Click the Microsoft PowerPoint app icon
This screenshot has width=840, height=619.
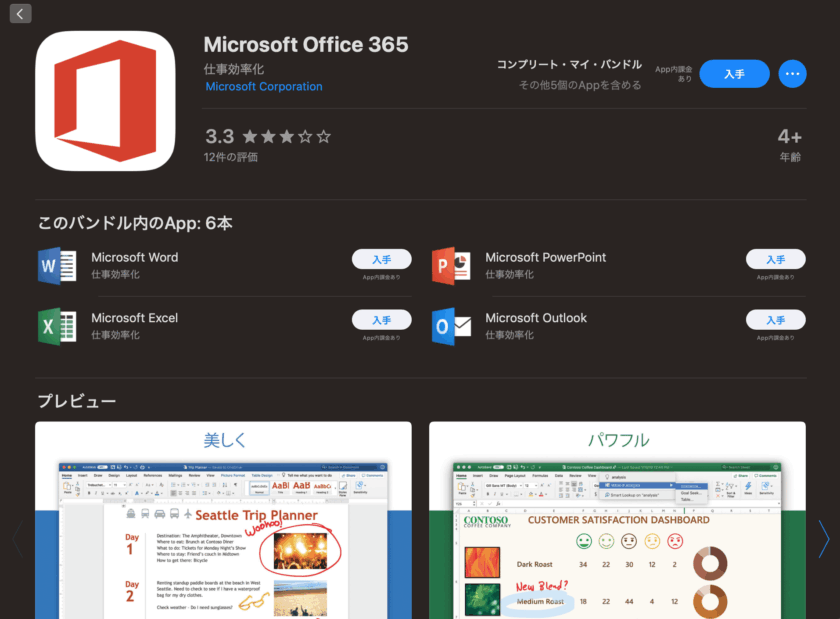coord(451,265)
